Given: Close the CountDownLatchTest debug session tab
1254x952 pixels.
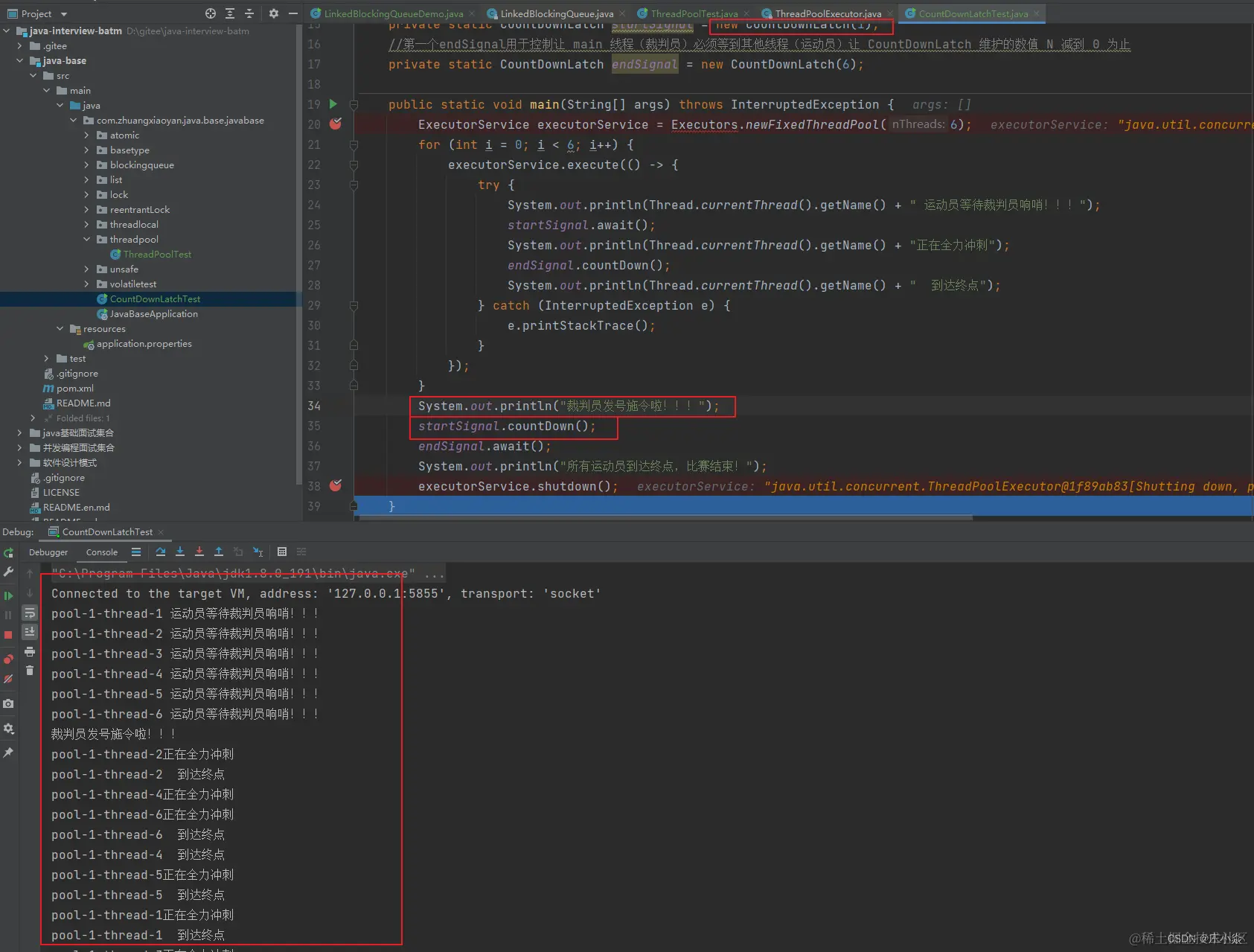Looking at the screenshot, I should point(160,532).
